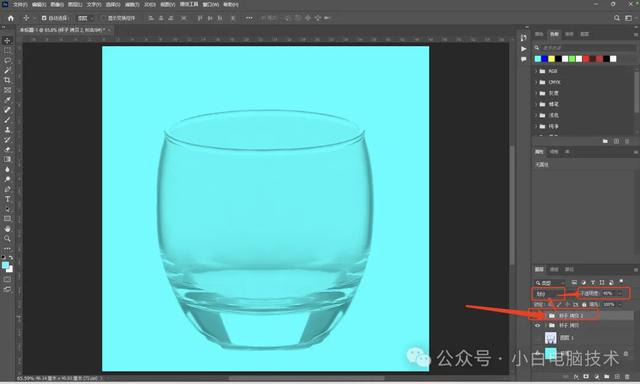Select the Crop tool
The width and height of the screenshot is (640, 384).
point(7,80)
